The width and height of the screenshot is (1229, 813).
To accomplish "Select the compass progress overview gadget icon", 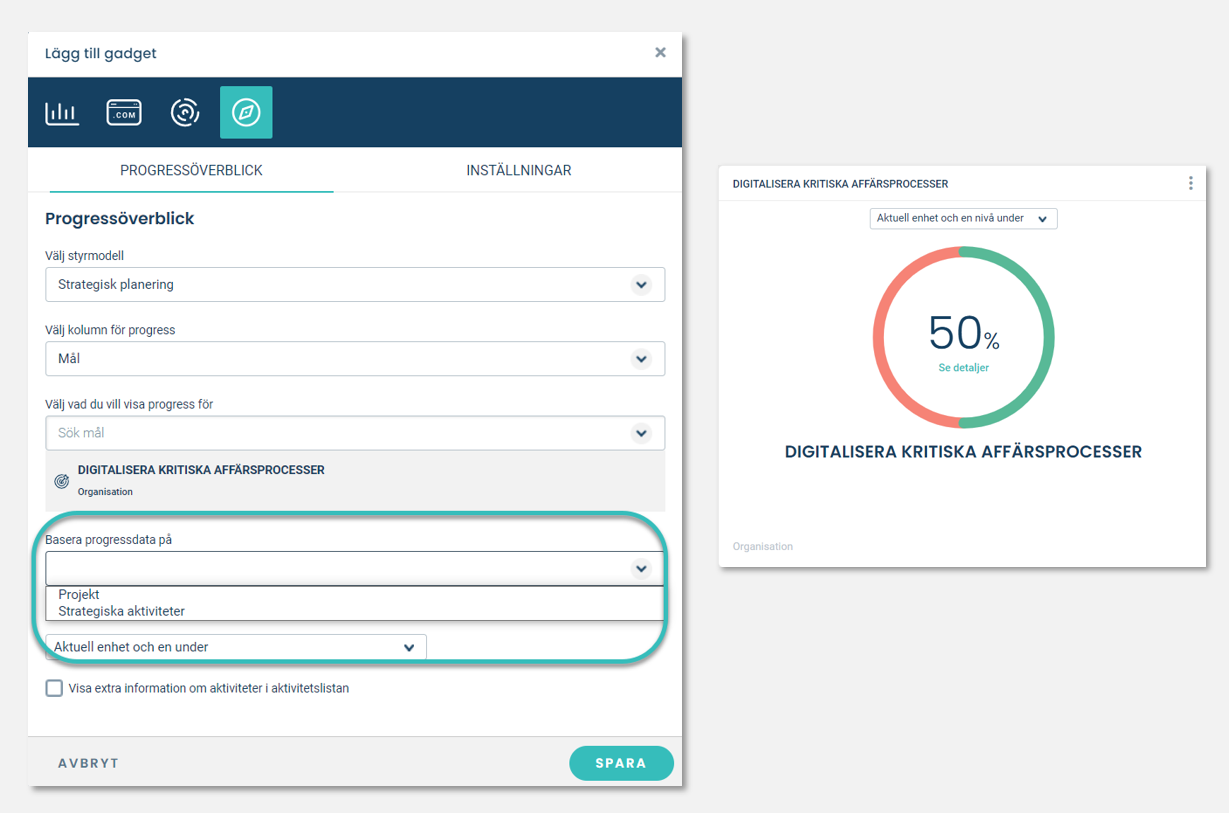I will click(x=246, y=112).
